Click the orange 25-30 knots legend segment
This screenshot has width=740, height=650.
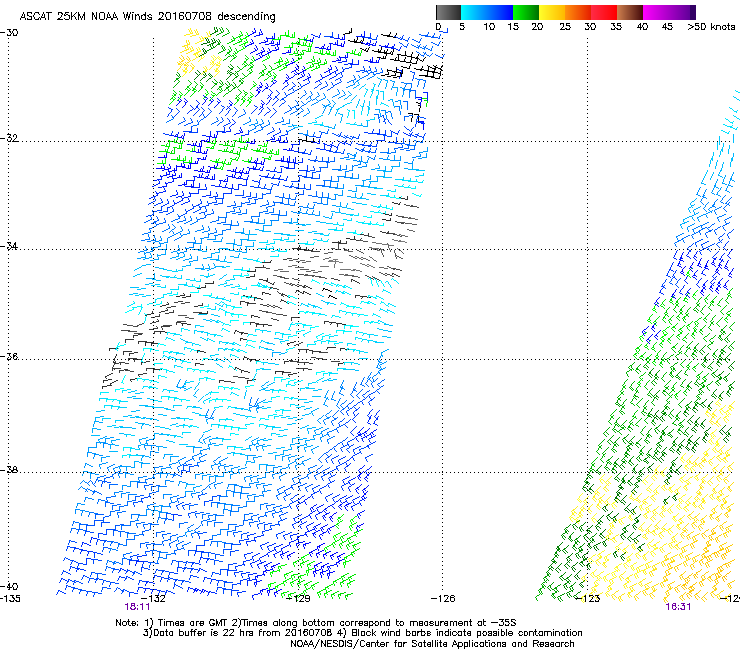pos(578,12)
